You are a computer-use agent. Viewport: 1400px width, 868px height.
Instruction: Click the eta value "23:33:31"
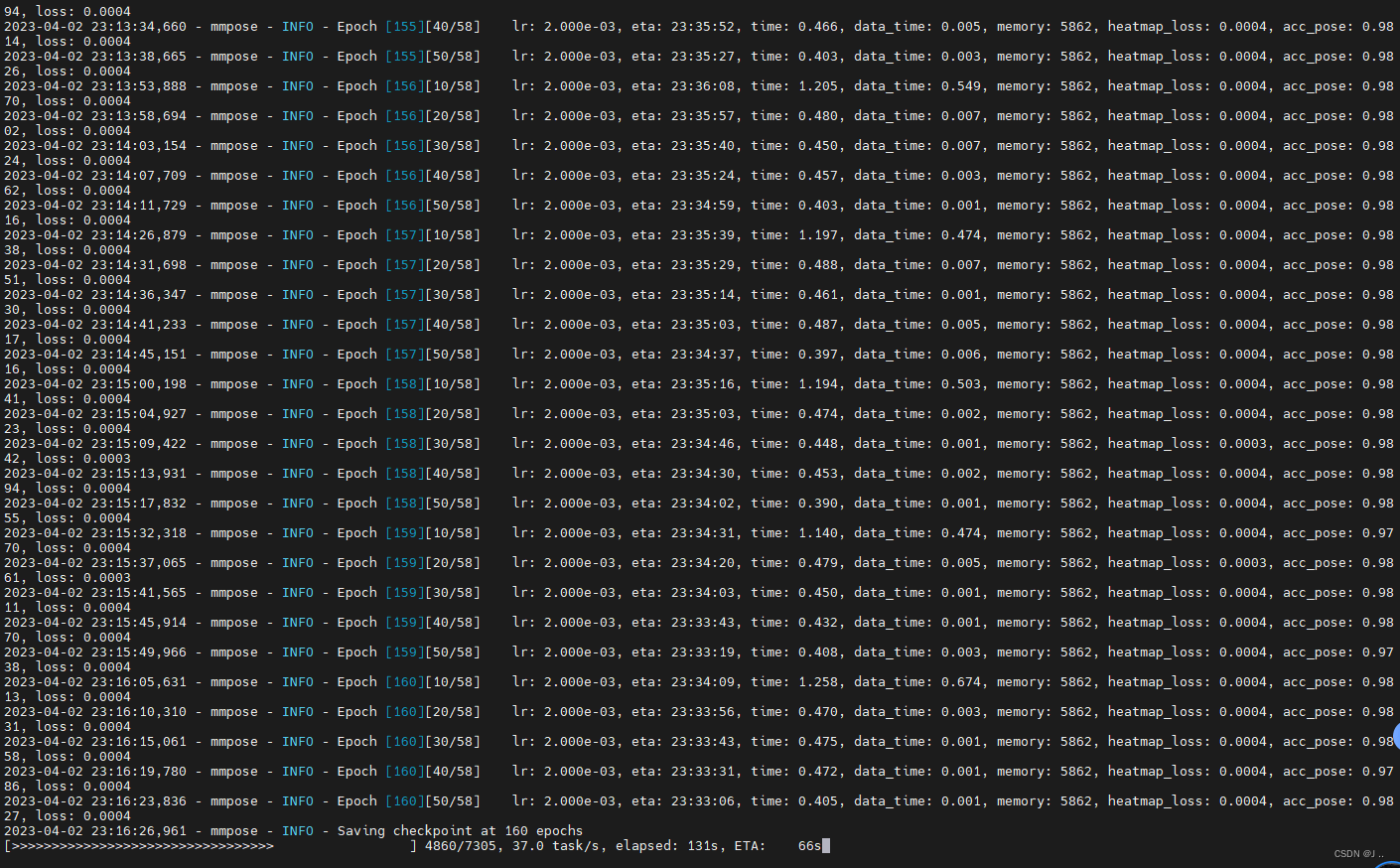702,772
